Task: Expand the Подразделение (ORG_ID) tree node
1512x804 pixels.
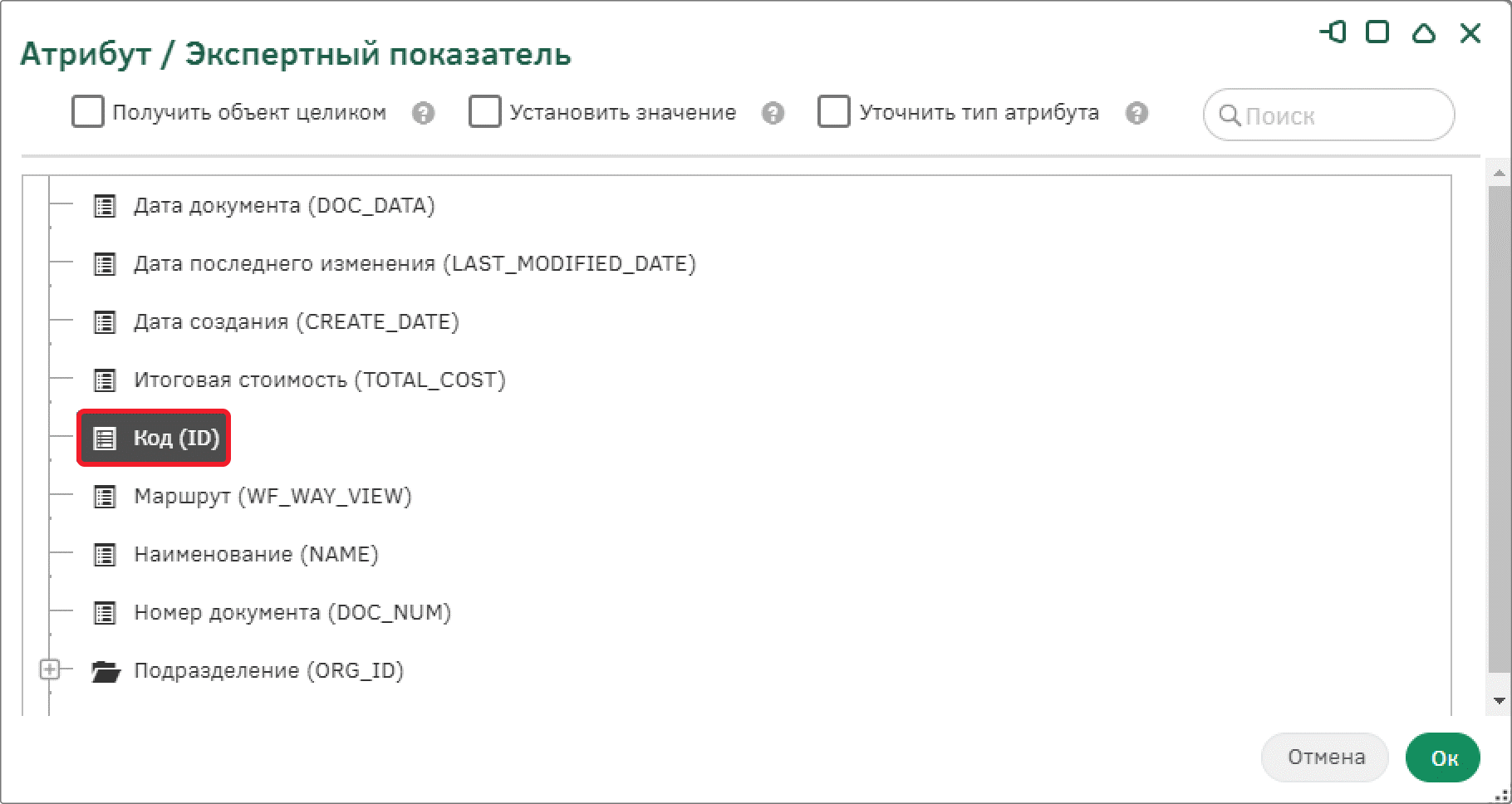Action: click(50, 669)
